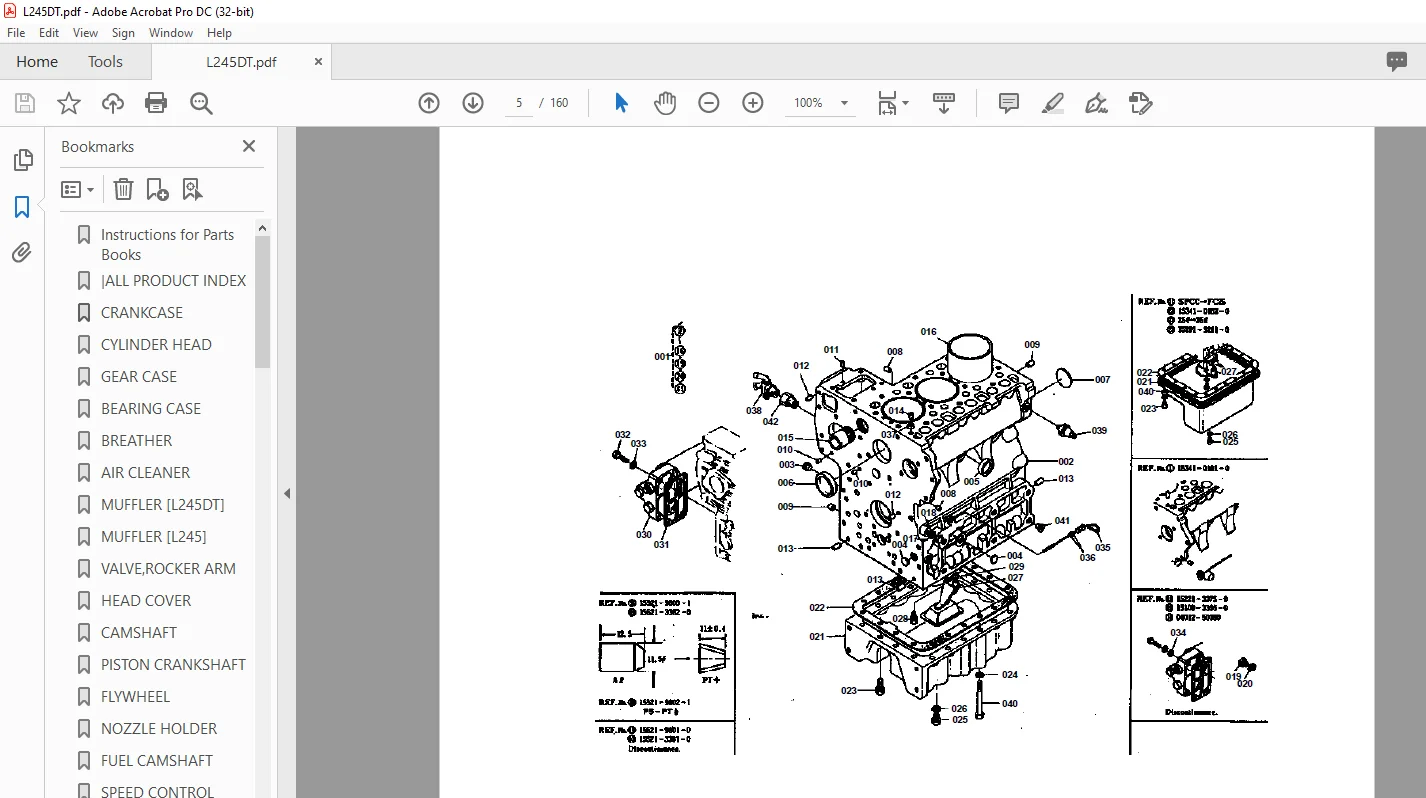Open the bookmarks options menu dropdown
This screenshot has width=1426, height=798.
point(77,189)
